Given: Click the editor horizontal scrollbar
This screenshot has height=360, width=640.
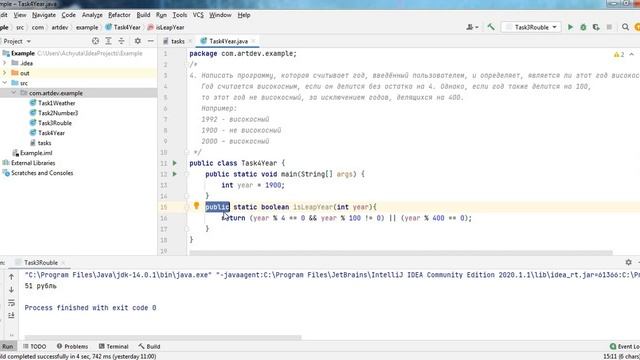Looking at the screenshot, I should click(401, 253).
